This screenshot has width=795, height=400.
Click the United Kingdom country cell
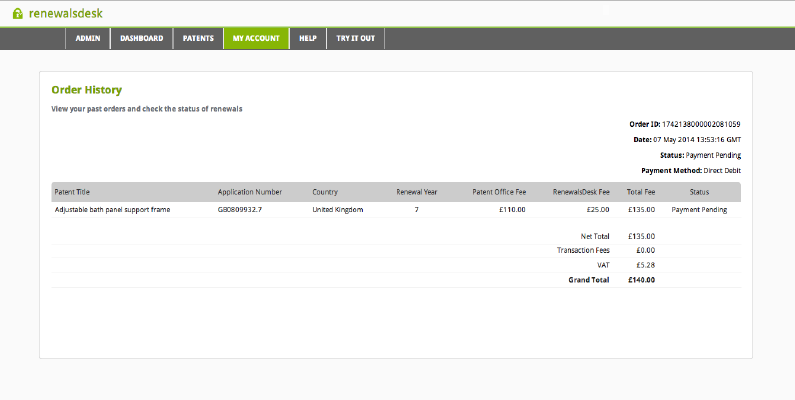click(338, 209)
